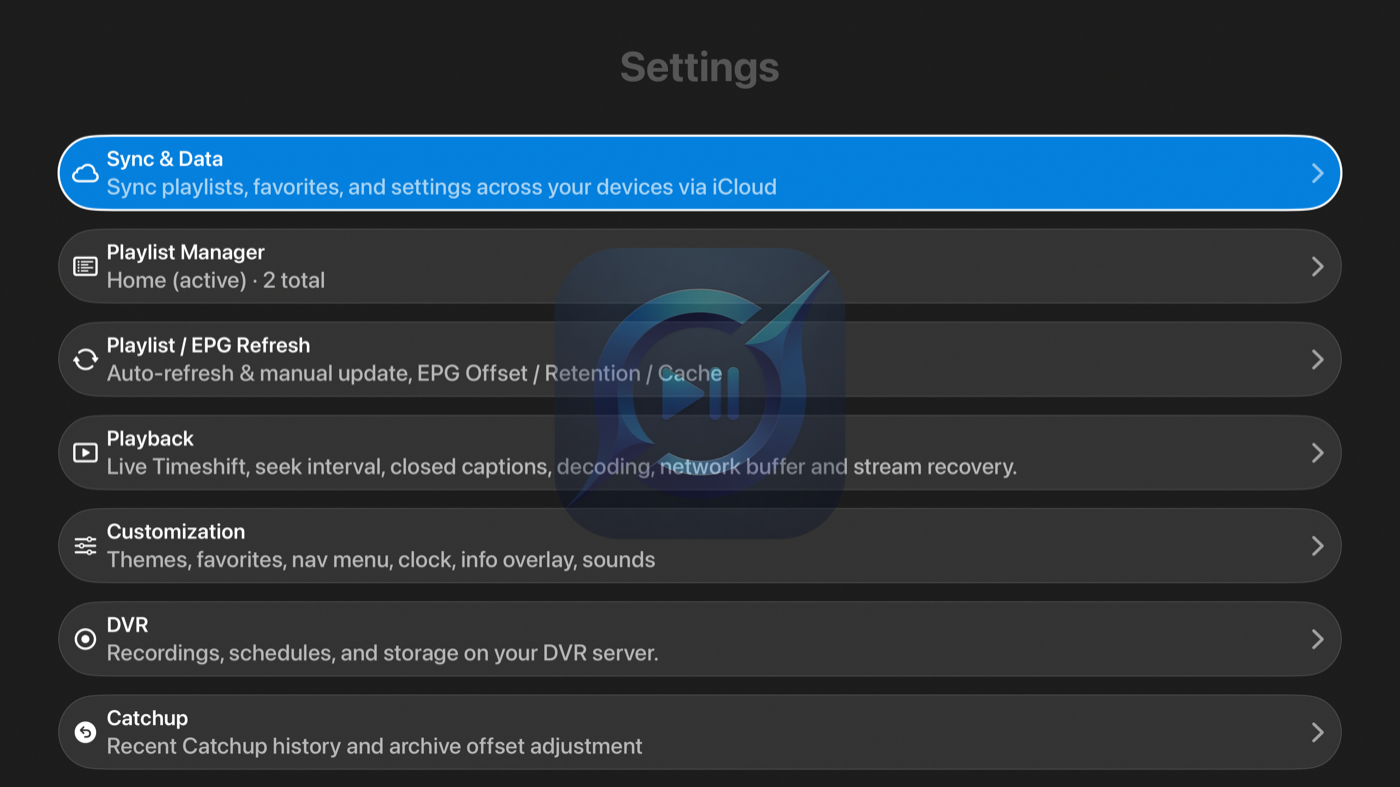This screenshot has height=787, width=1400.
Task: Click 'Recordings, schedules, and storage' description text
Action: tap(382, 653)
